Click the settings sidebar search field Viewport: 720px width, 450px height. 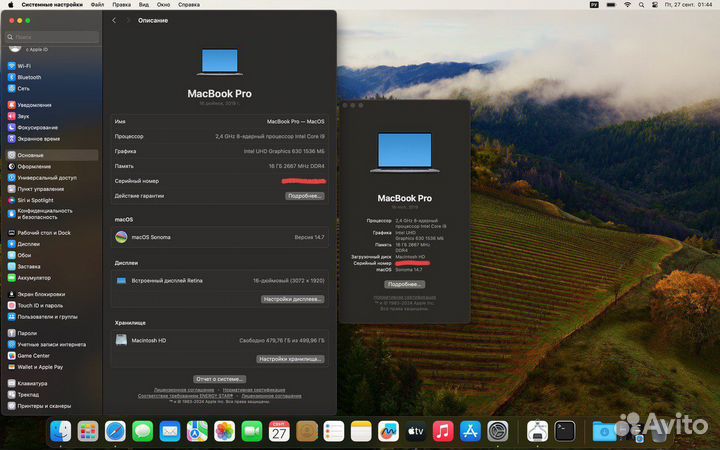(52, 37)
